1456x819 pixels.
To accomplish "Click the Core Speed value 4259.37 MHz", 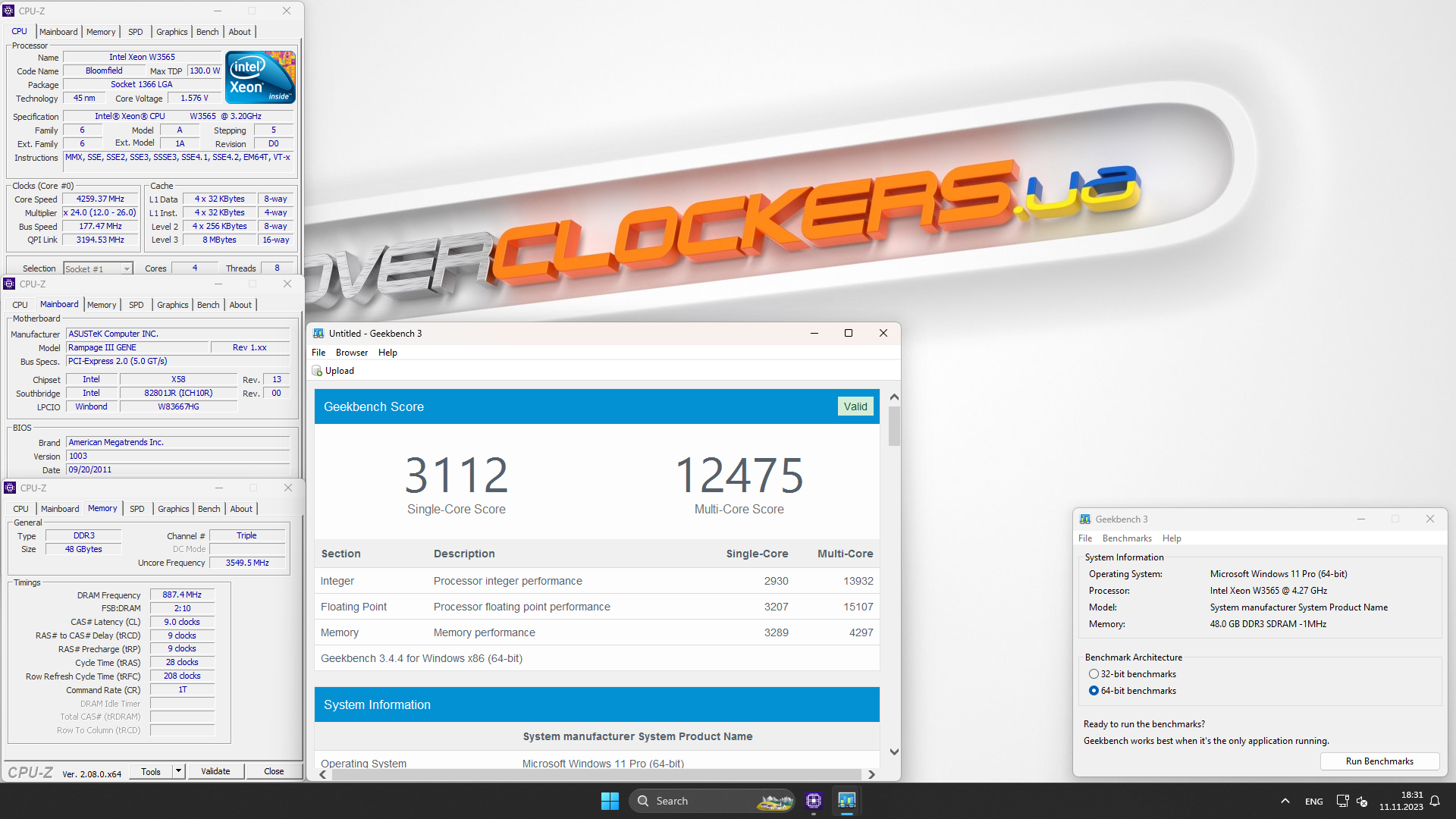I will point(100,199).
